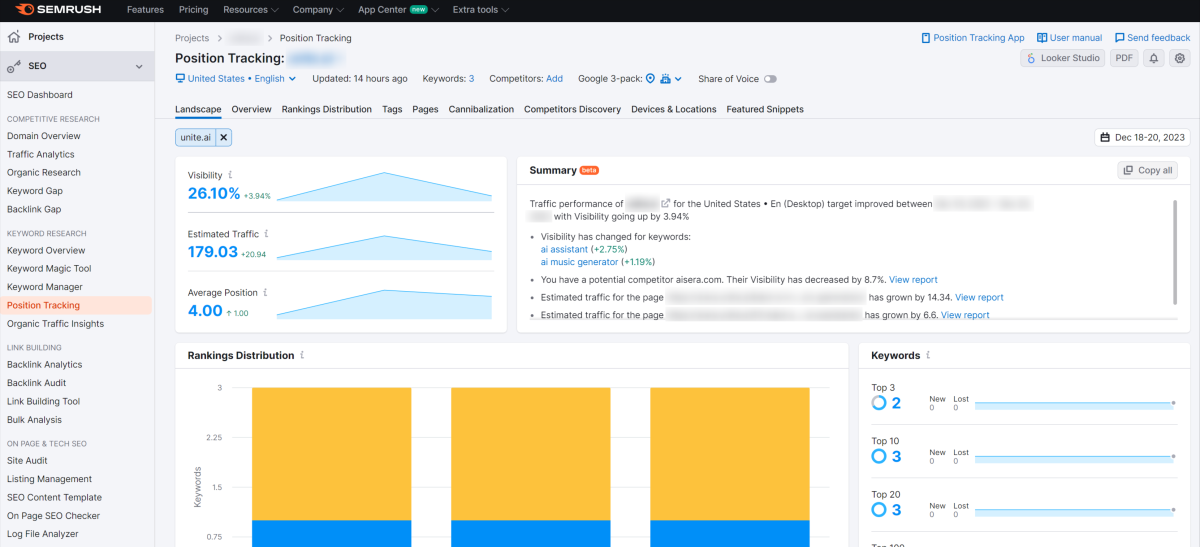
Task: Click Add competitors link
Action: [x=554, y=79]
